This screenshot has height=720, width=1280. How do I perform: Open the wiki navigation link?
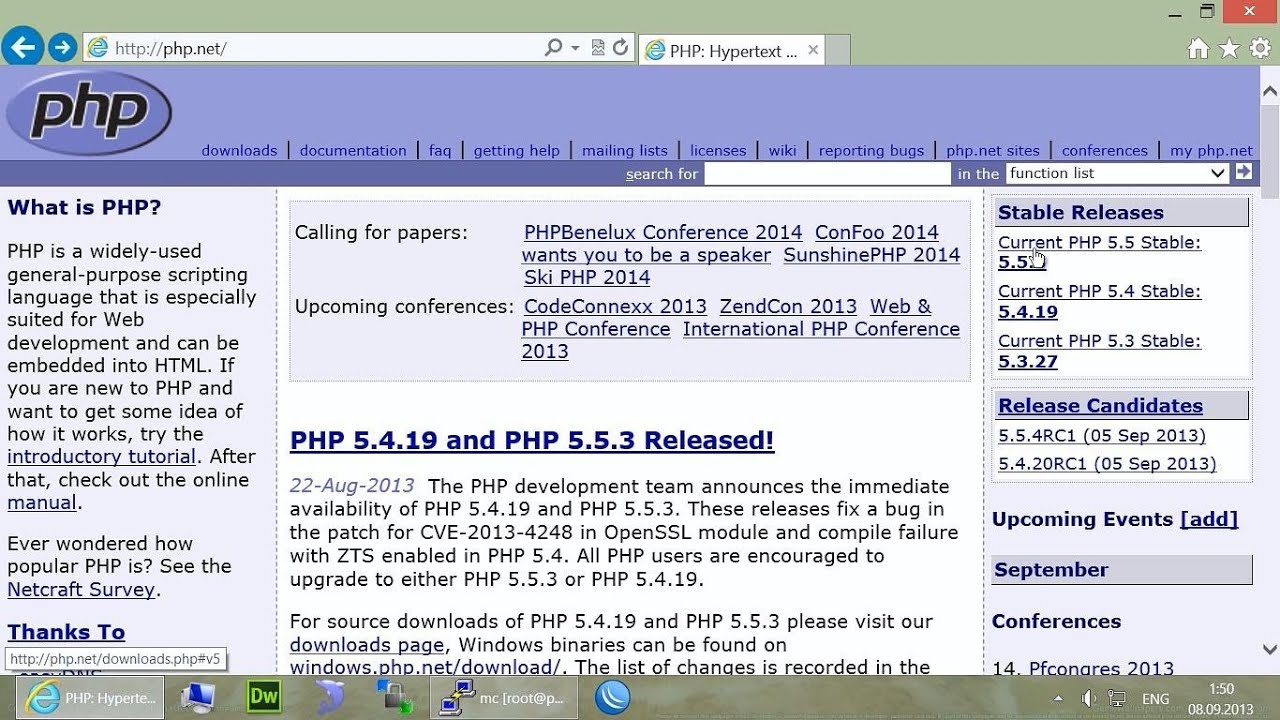point(783,151)
